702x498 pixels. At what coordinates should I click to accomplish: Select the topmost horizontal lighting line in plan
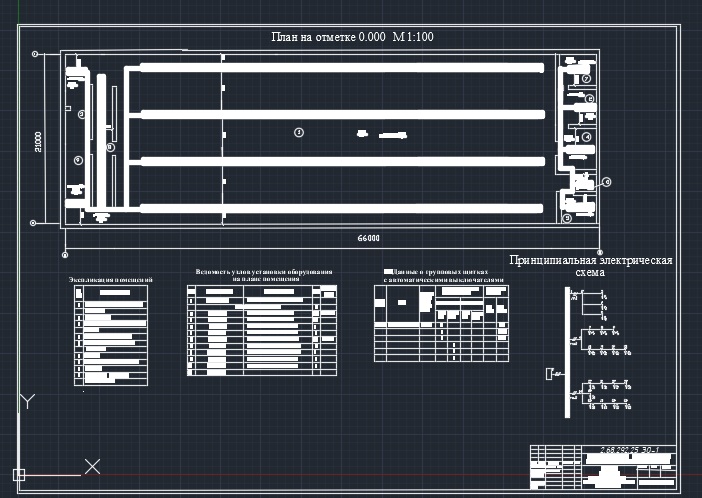340,67
